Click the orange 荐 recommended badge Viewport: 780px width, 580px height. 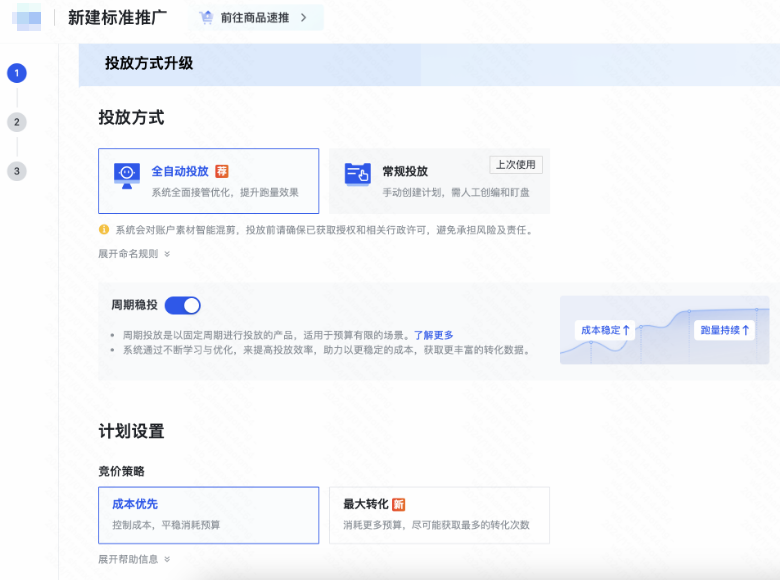222,171
